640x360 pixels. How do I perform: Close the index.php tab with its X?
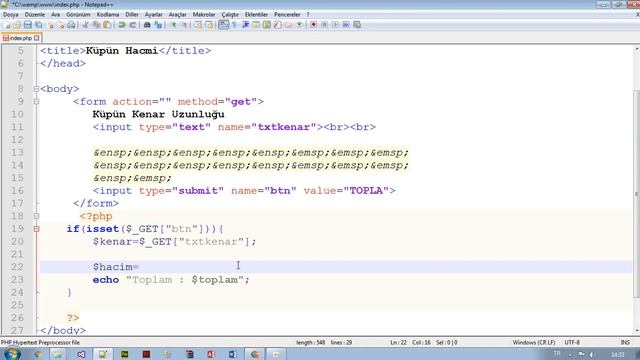(x=37, y=38)
